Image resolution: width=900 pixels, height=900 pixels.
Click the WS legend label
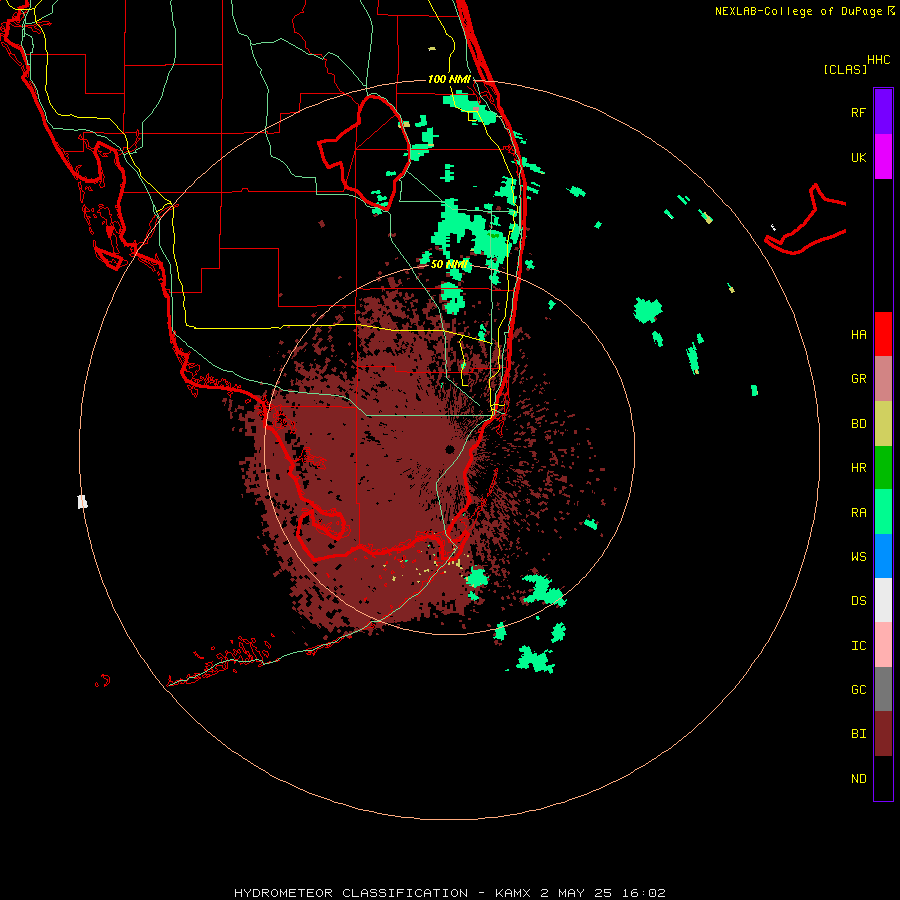[858, 557]
